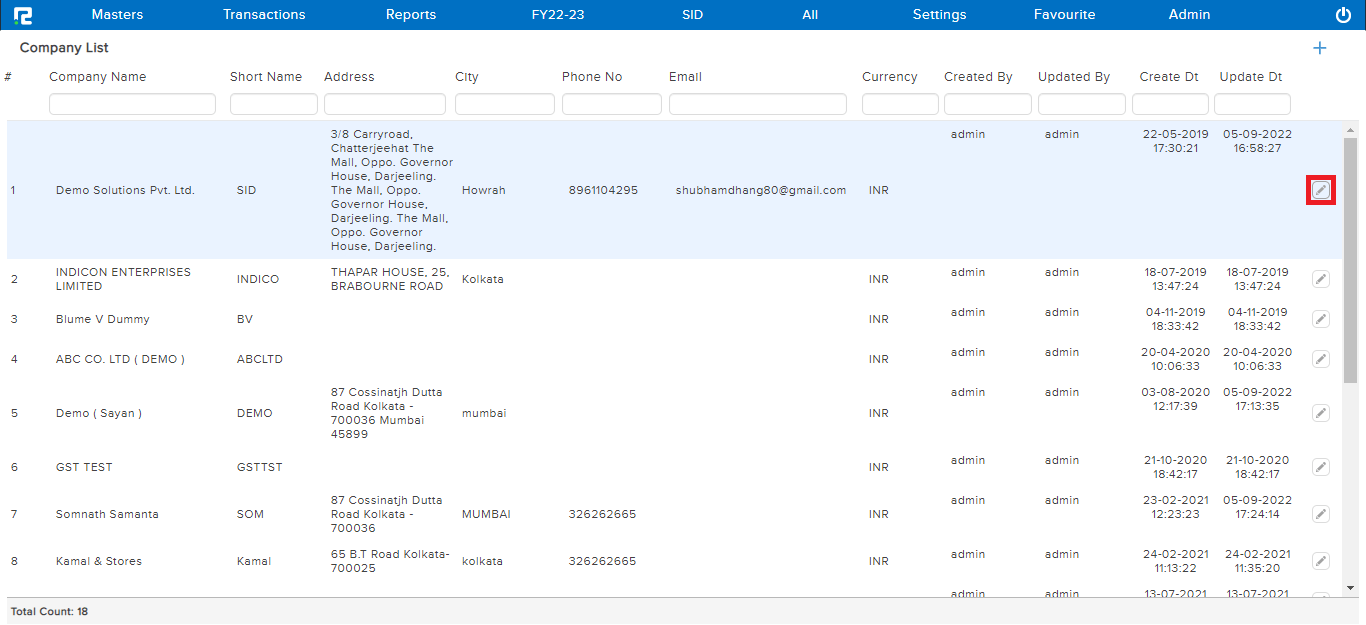Click the power logout icon
Screen dimensions: 1366x625
point(1343,15)
